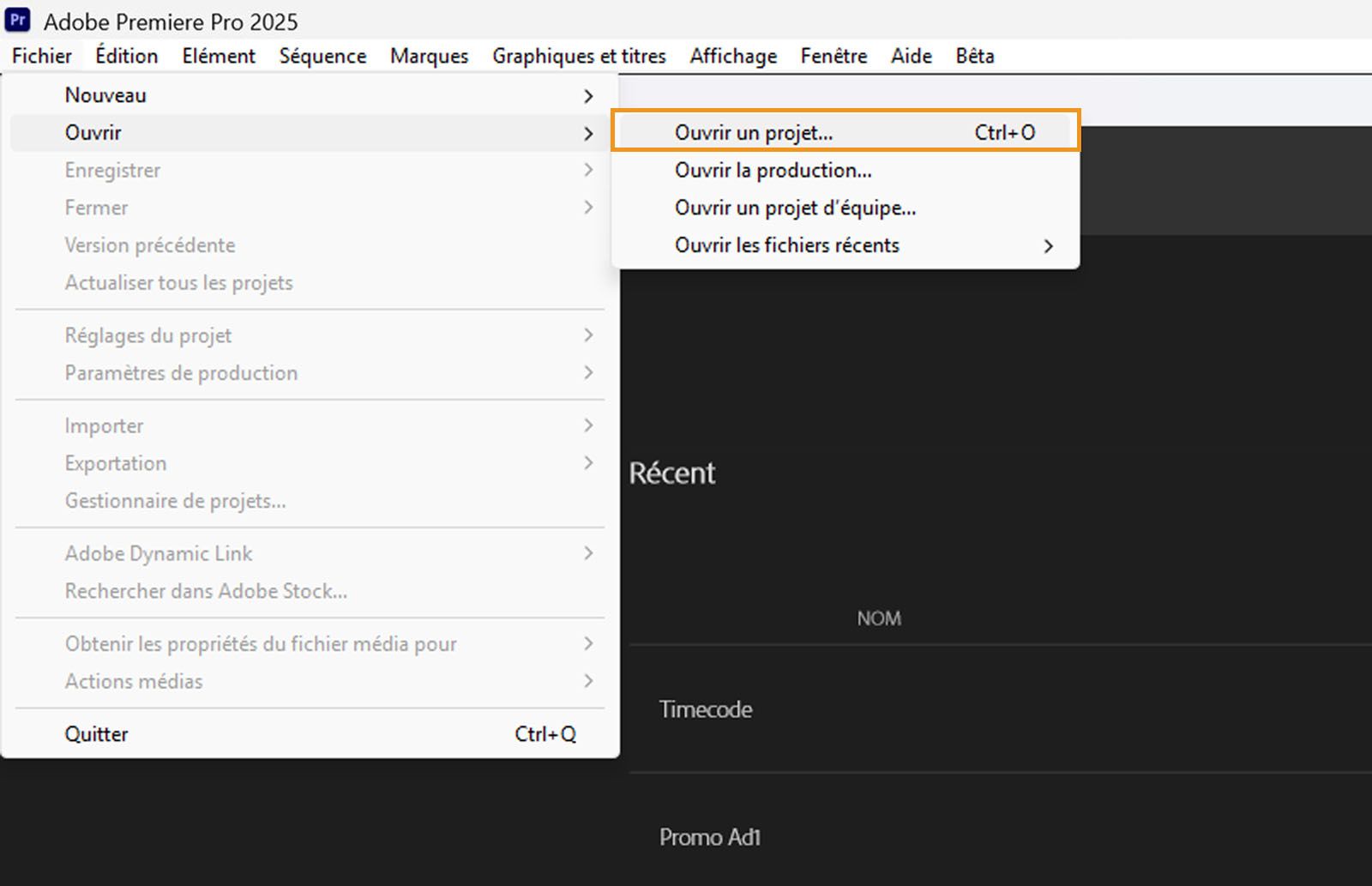
Task: Expand the "Actions médias" submenu
Action: pyautogui.click(x=134, y=681)
